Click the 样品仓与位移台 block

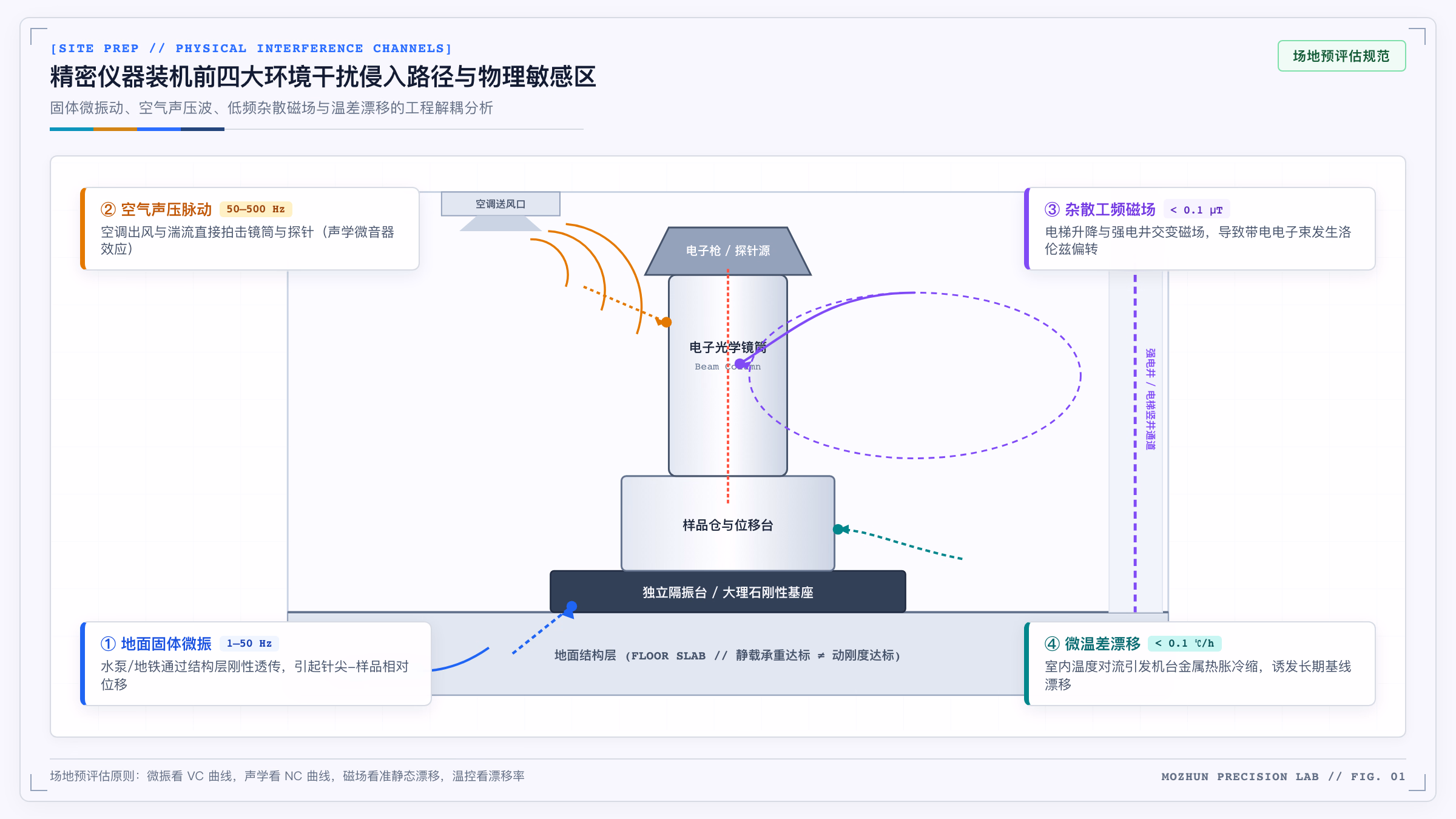pyautogui.click(x=728, y=524)
